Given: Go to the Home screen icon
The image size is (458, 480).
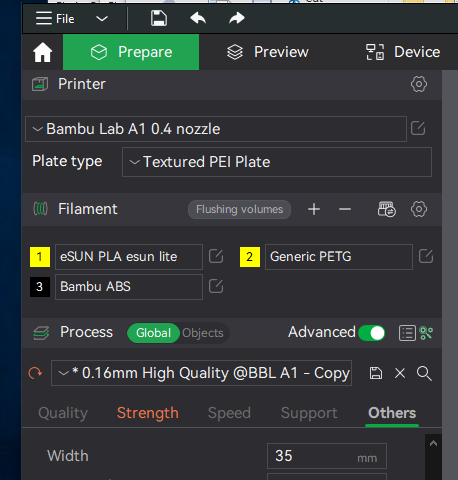Looking at the screenshot, I should [43, 52].
